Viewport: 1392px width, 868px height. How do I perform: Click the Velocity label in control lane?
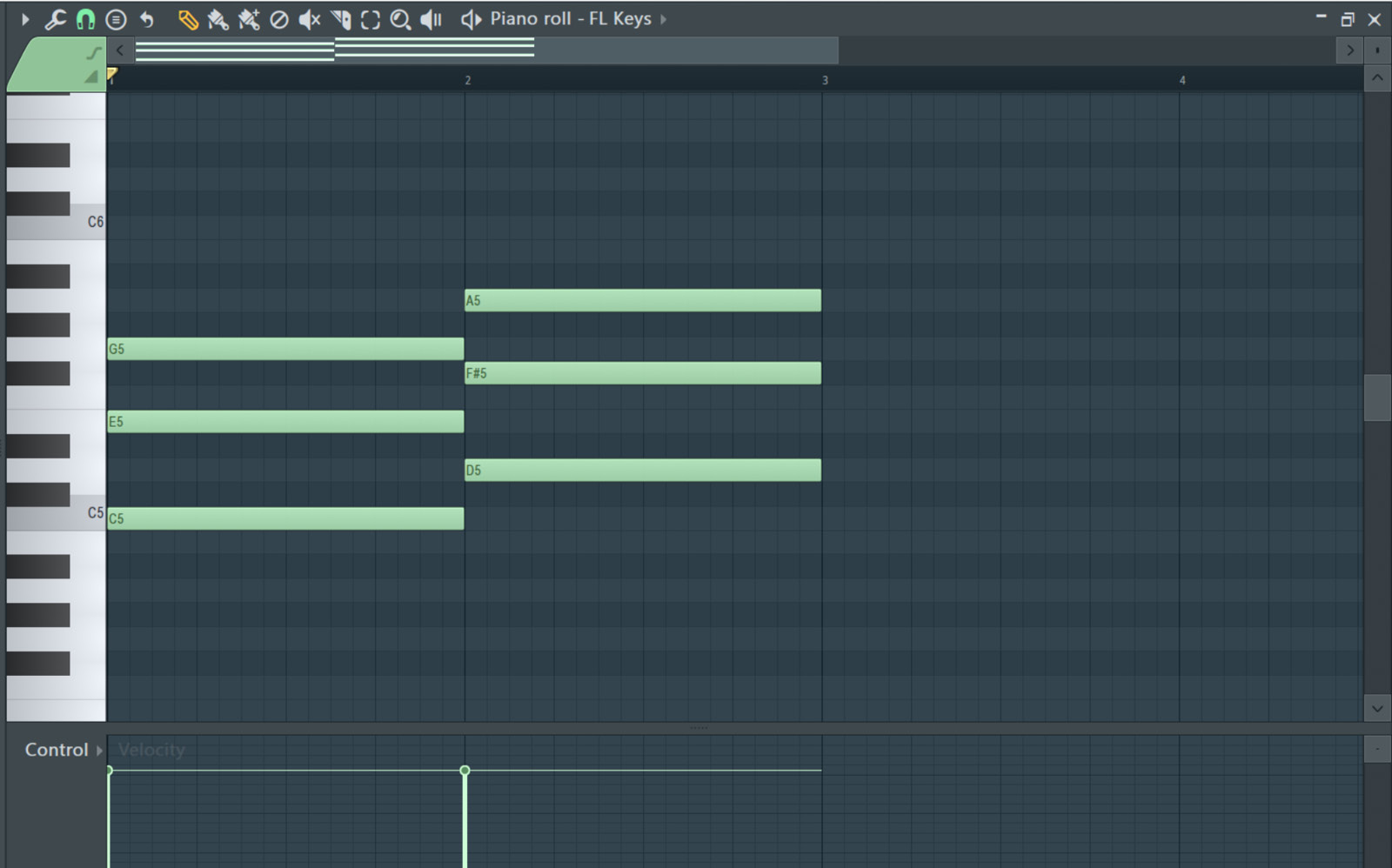(x=151, y=750)
